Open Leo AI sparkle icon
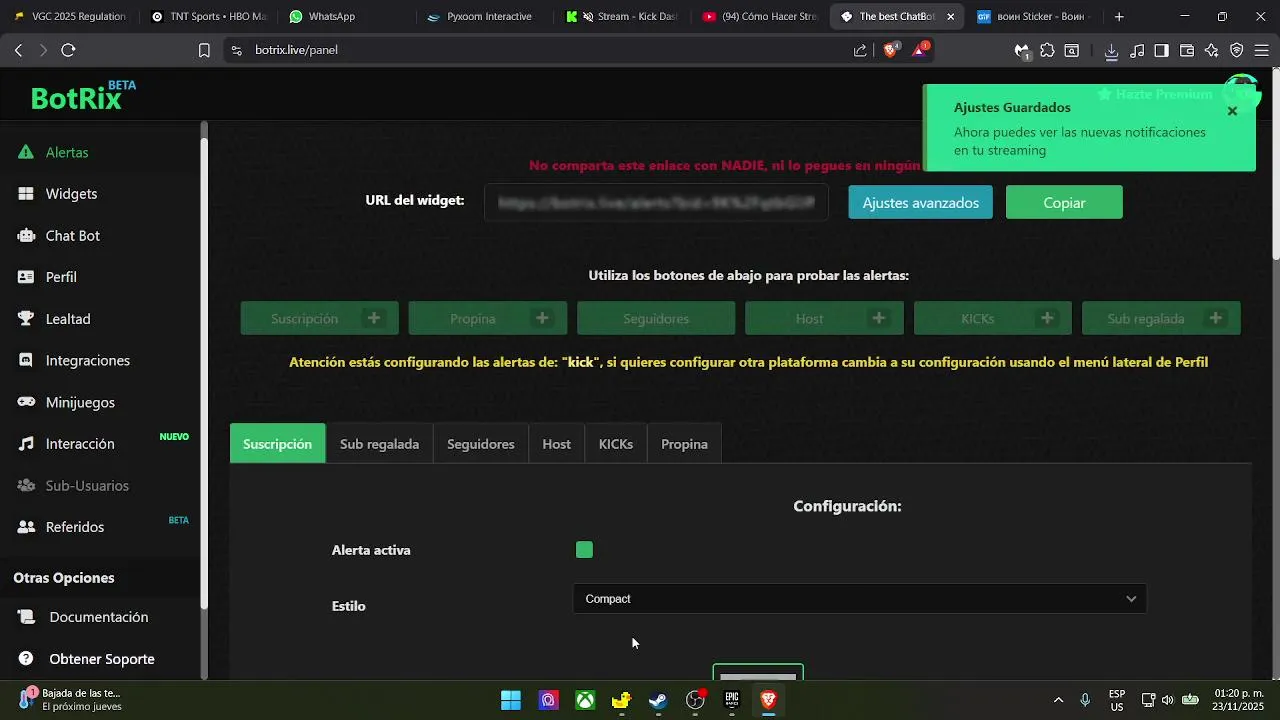The width and height of the screenshot is (1280, 720). [1212, 50]
